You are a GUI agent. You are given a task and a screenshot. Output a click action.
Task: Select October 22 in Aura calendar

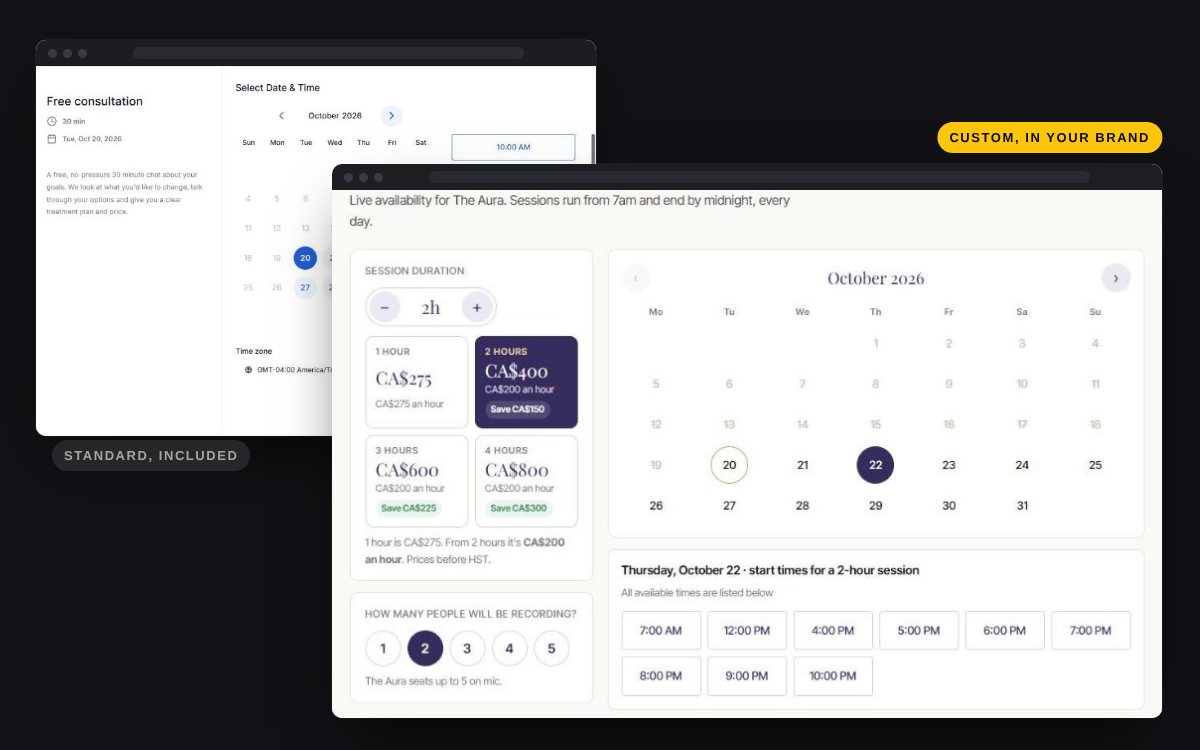pos(875,465)
